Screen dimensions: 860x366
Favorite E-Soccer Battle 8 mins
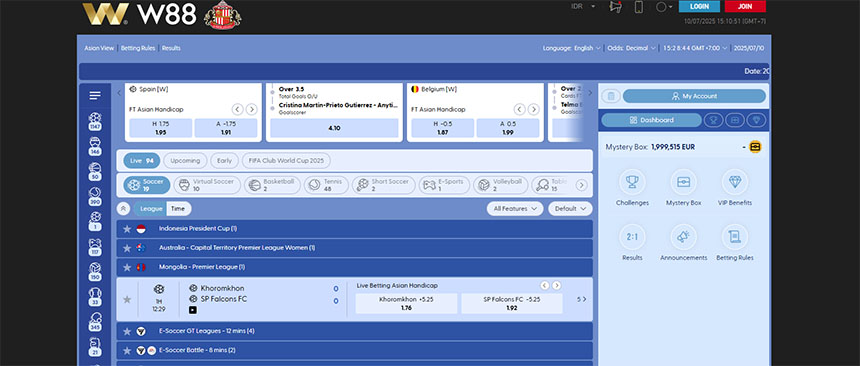[x=127, y=350]
